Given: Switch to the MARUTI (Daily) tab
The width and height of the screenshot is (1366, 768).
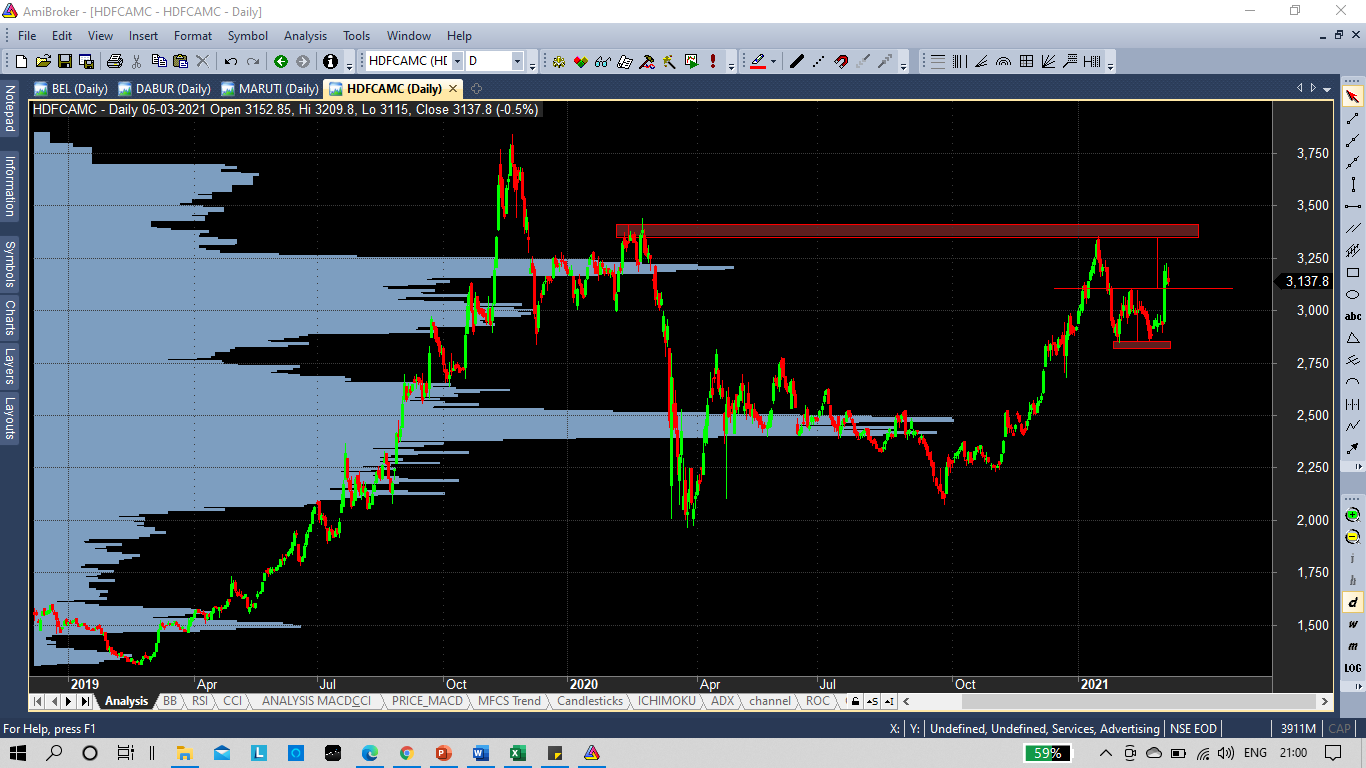Looking at the screenshot, I should click(x=270, y=89).
